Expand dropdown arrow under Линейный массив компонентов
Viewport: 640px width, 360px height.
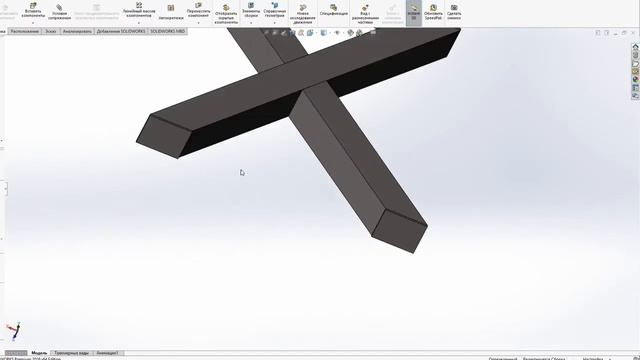(139, 22)
